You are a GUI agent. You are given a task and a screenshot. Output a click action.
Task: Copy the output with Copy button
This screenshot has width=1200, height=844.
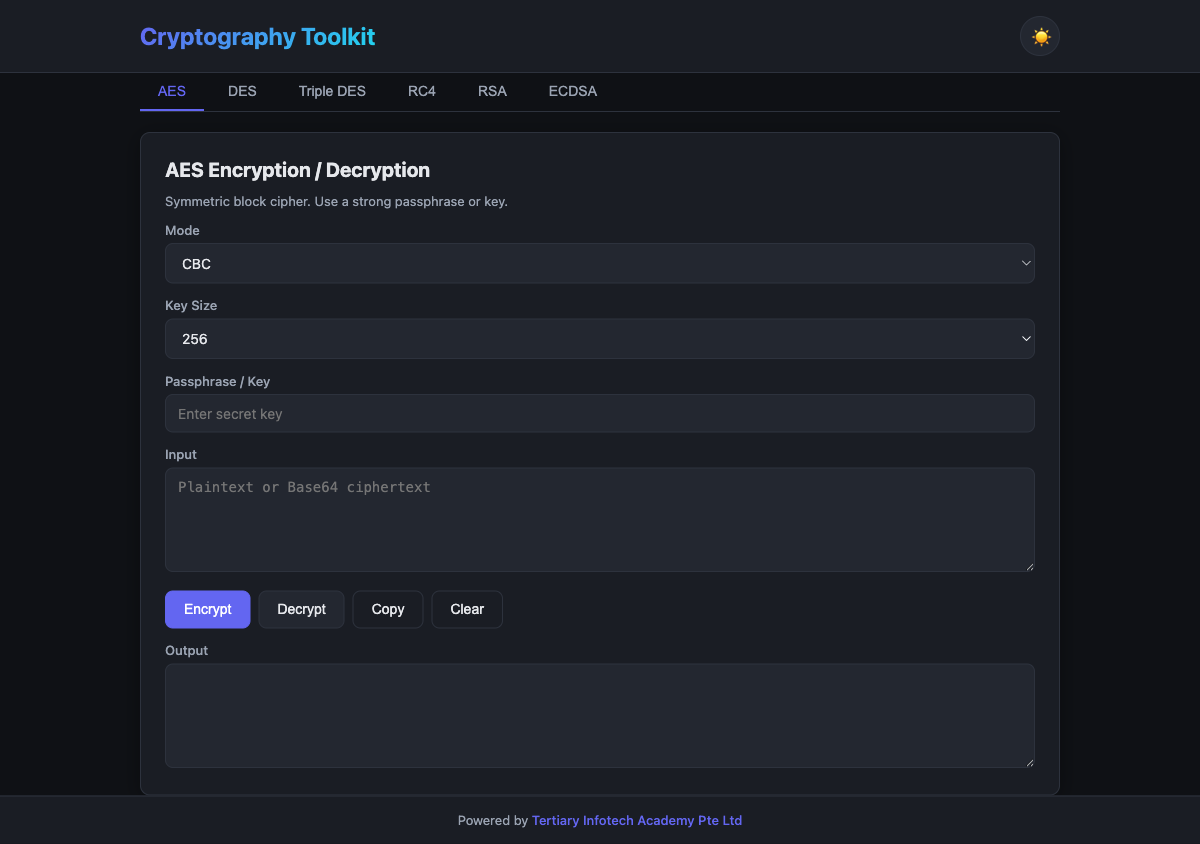(x=388, y=609)
